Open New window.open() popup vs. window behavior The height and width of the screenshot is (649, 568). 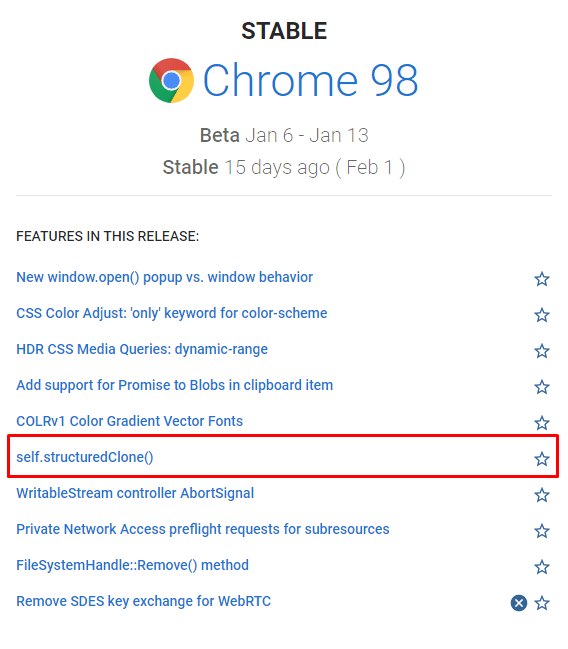pos(164,277)
